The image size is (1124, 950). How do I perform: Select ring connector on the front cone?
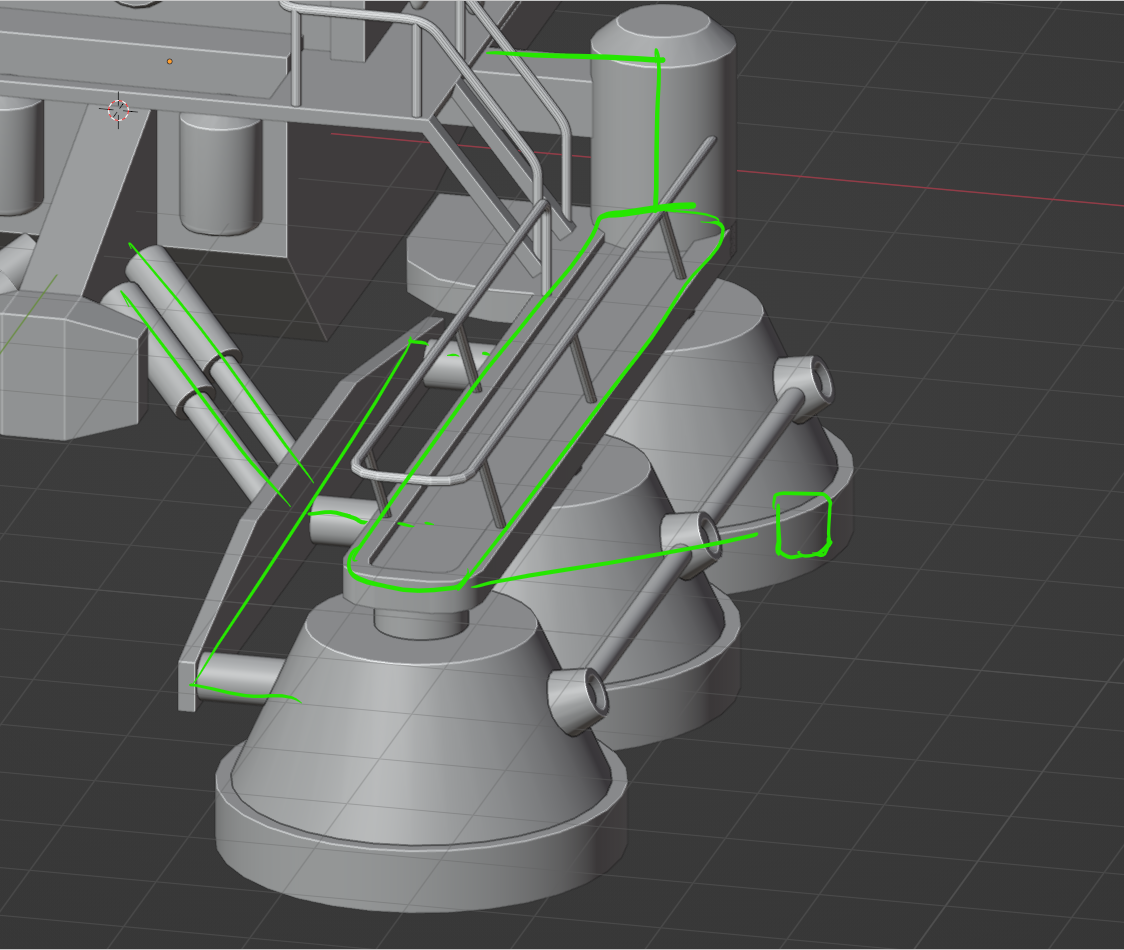coord(577,693)
